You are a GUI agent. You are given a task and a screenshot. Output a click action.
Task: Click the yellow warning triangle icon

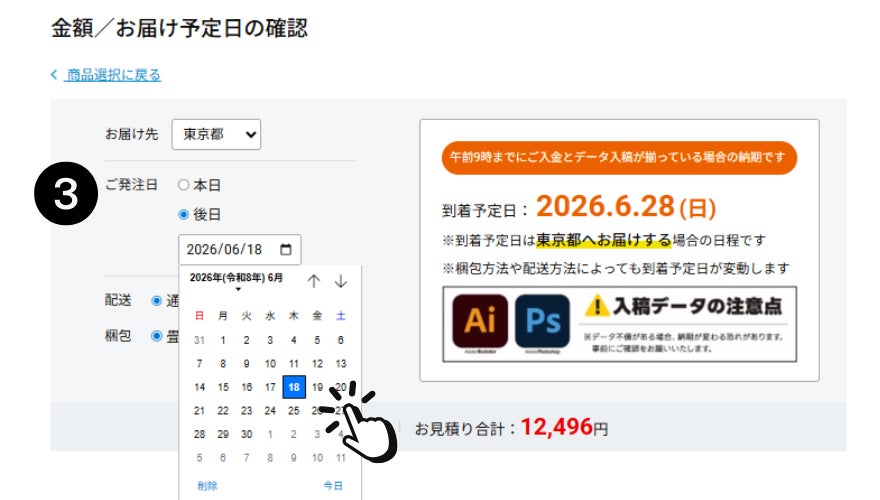click(x=597, y=306)
